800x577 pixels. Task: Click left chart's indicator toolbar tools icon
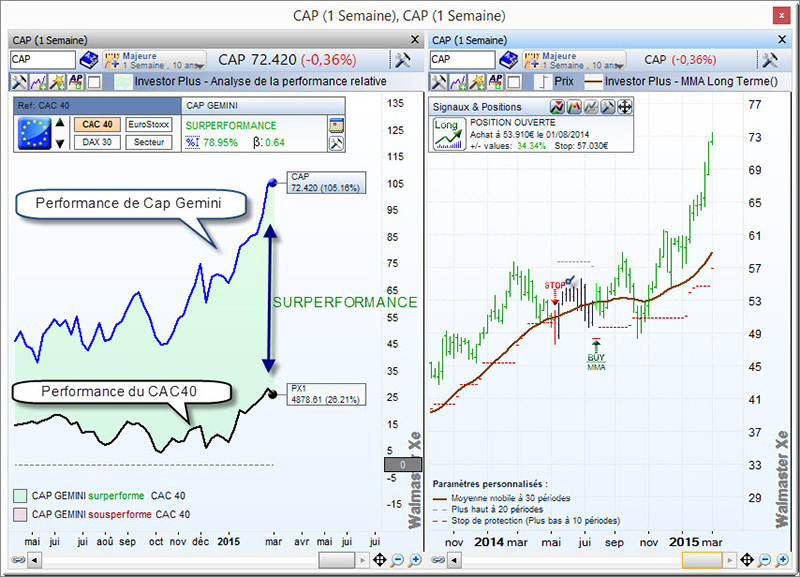(19, 82)
